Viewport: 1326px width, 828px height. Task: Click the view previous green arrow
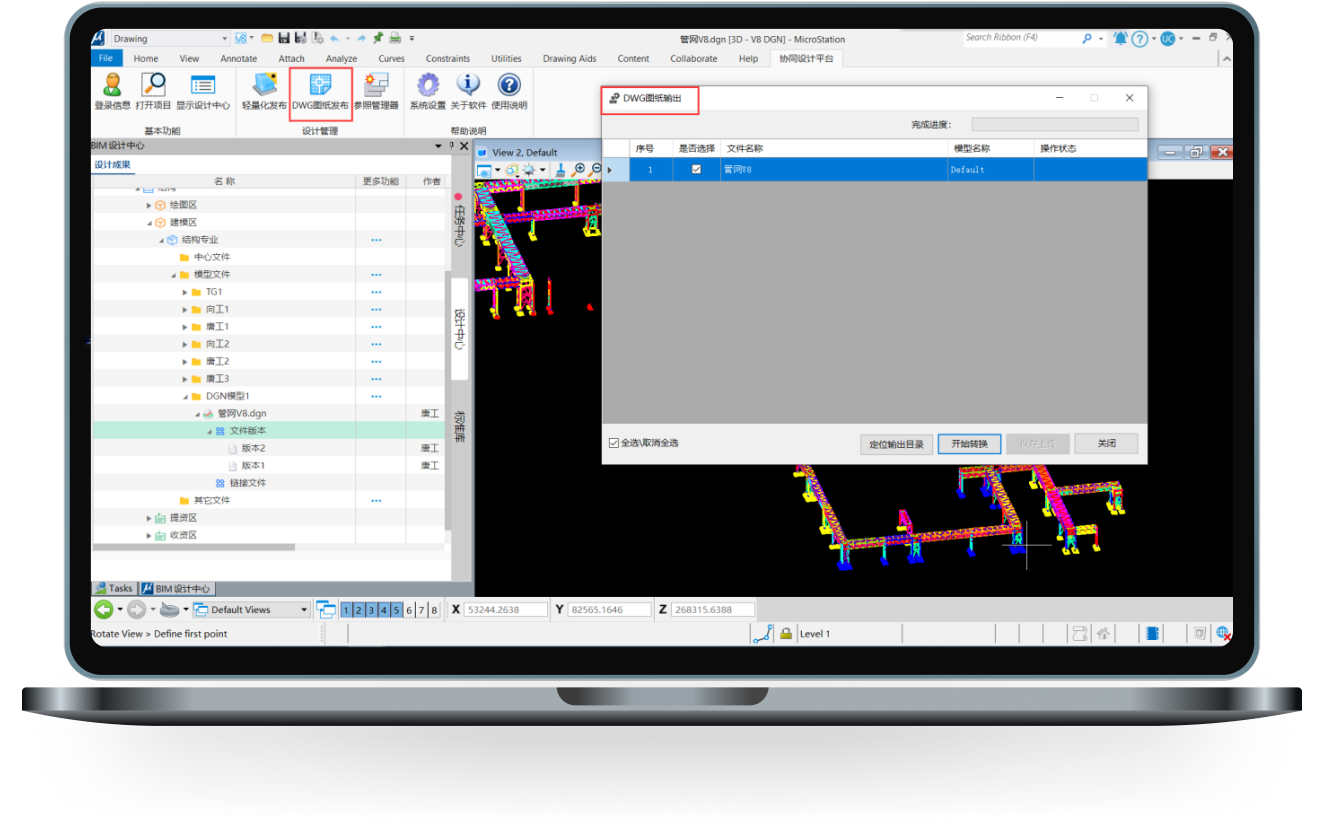pos(103,609)
